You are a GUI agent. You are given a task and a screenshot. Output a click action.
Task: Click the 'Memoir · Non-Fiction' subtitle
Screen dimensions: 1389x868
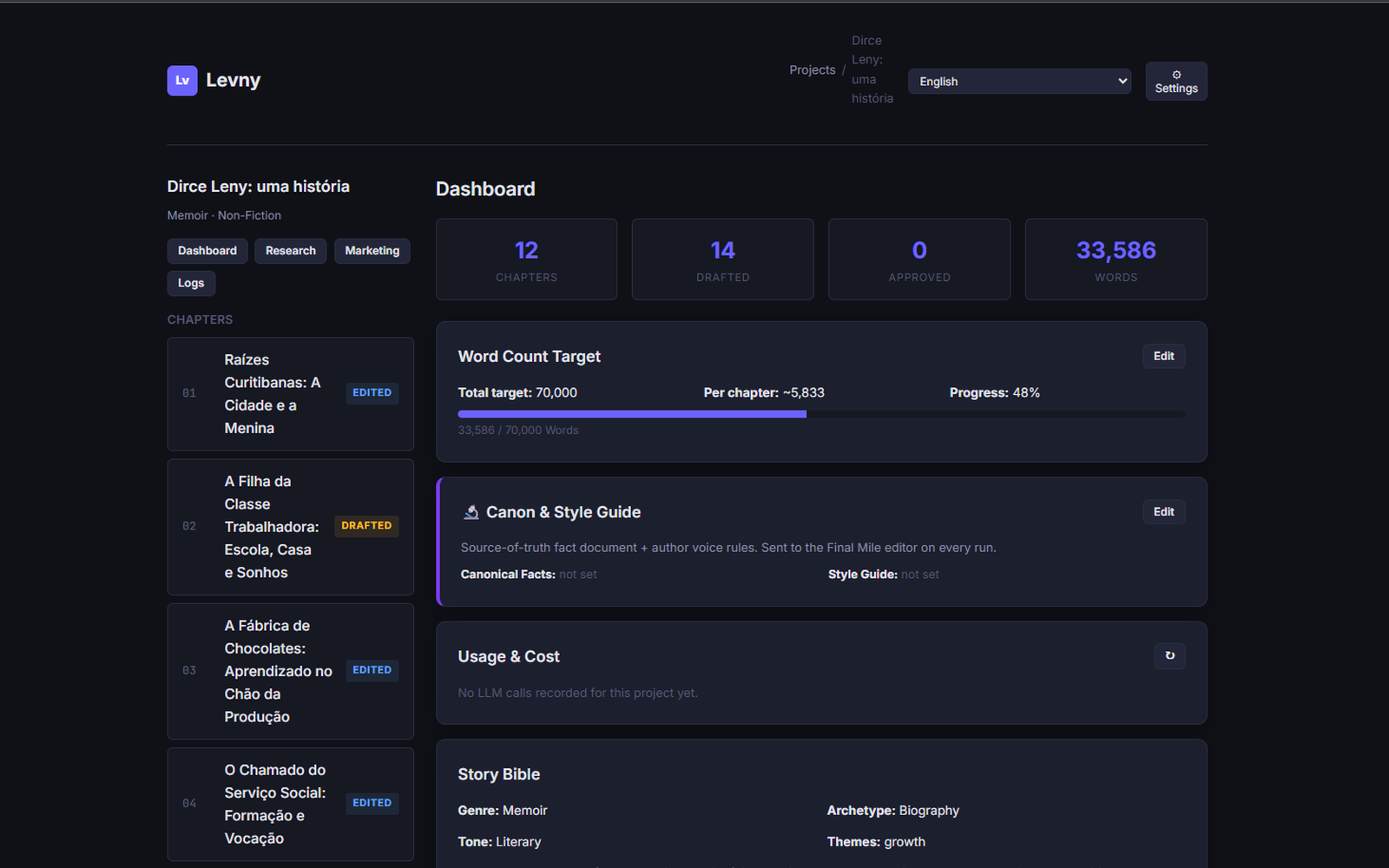[224, 215]
